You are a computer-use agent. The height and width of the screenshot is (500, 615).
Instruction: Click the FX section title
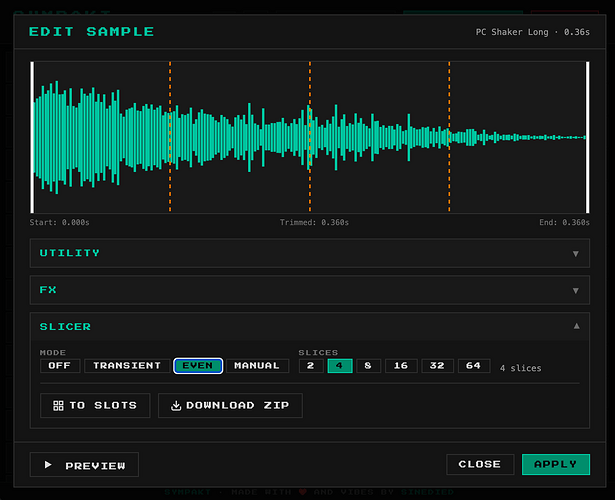tap(48, 290)
